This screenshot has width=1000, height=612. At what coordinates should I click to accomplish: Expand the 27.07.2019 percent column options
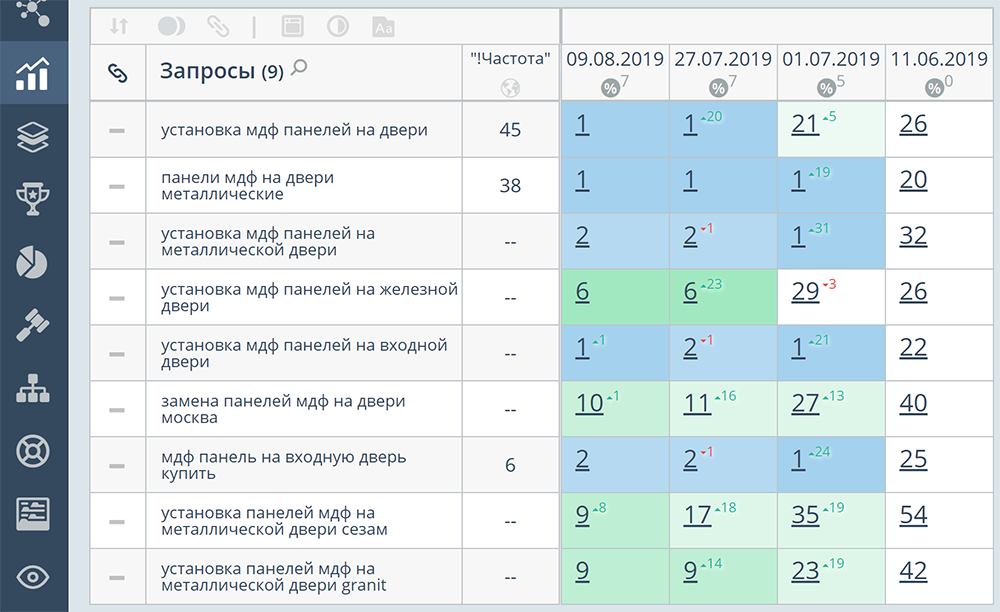pos(716,87)
